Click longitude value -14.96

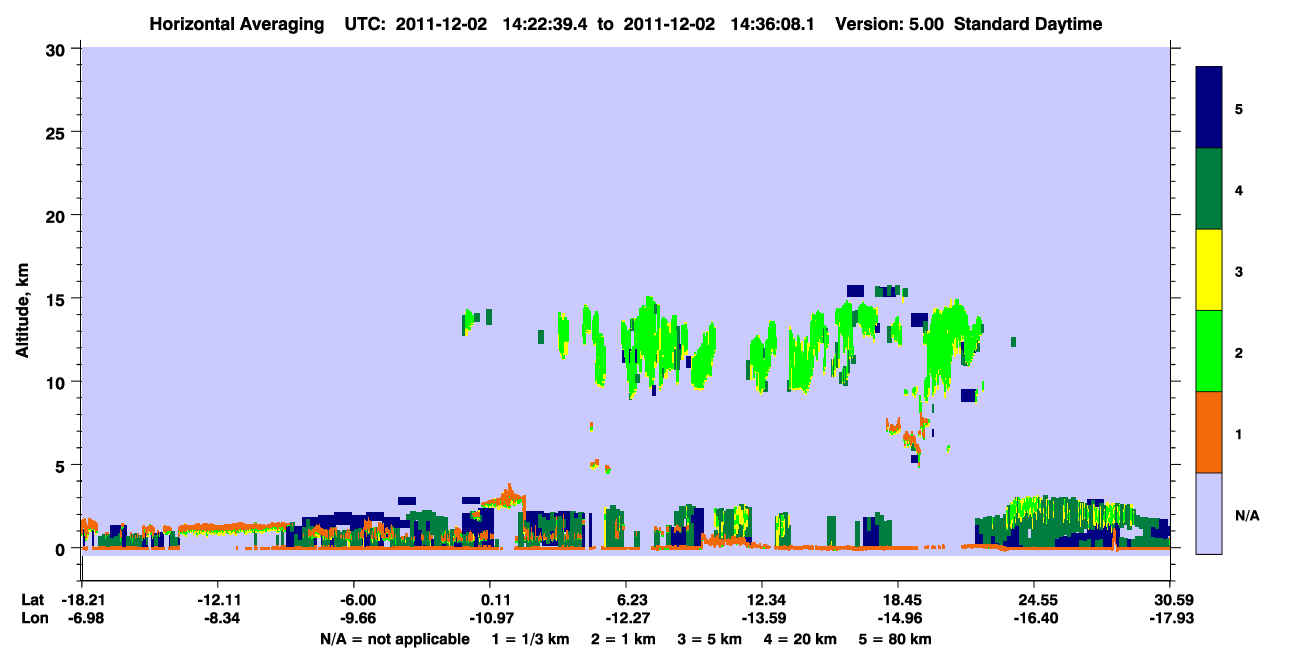(898, 619)
